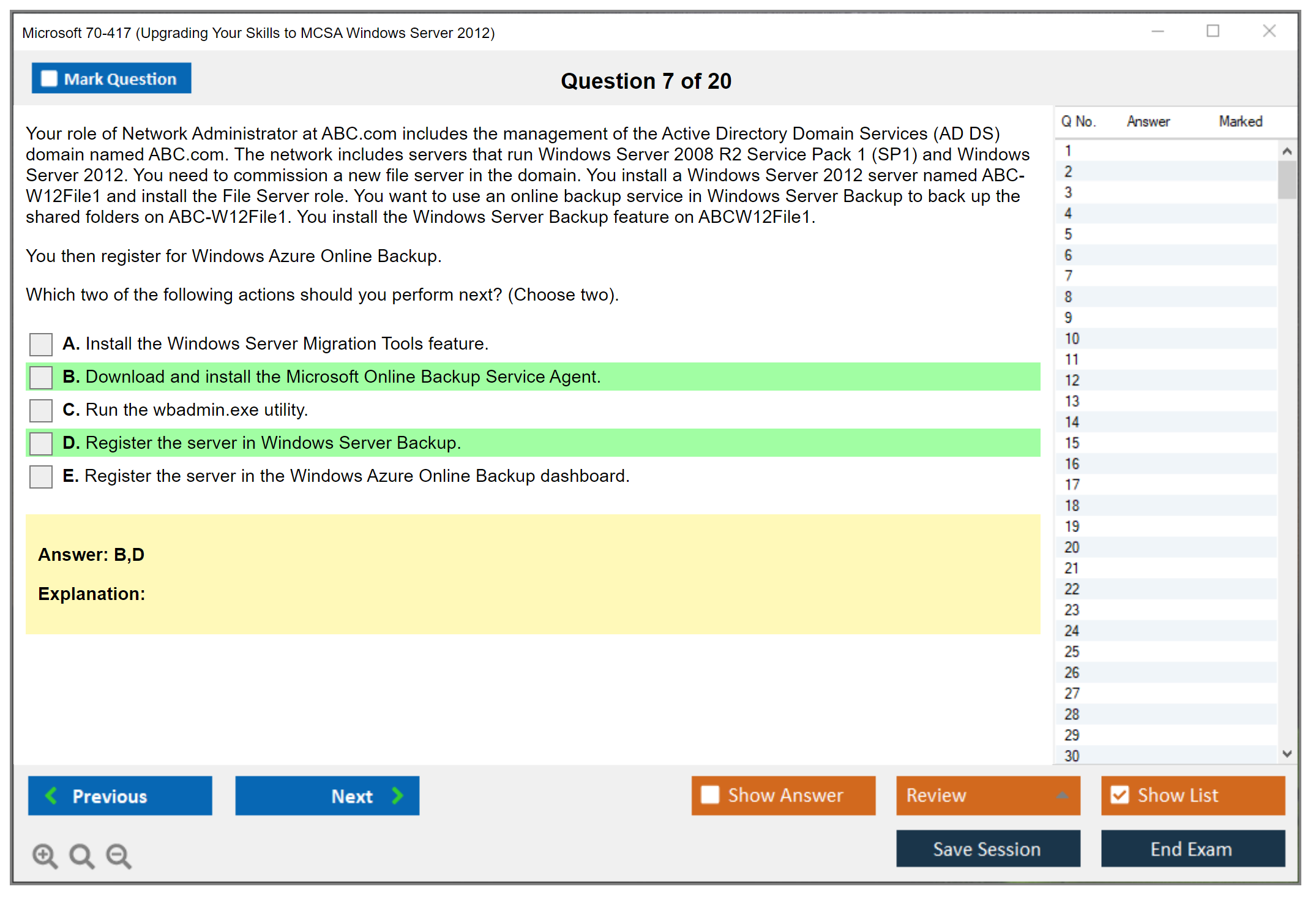Click the Save Session button
This screenshot has width=1316, height=900.
tap(987, 849)
